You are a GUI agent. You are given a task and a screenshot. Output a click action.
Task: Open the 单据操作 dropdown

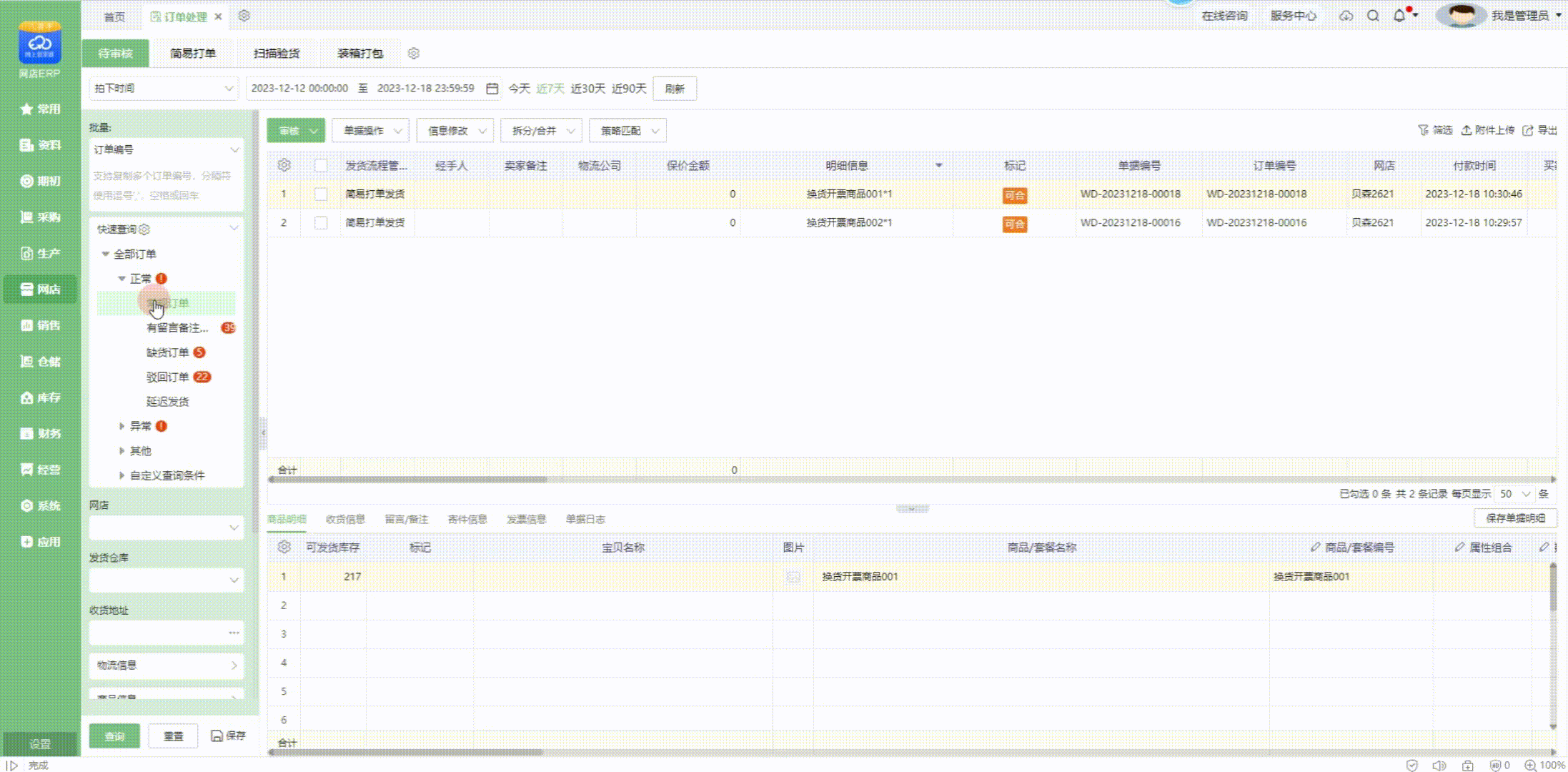point(370,131)
